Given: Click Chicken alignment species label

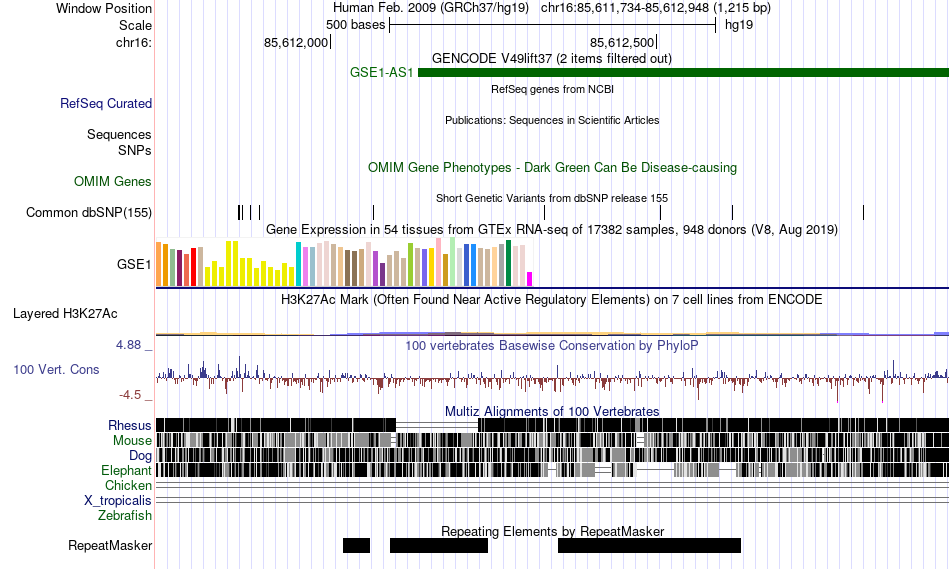Looking at the screenshot, I should (128, 486).
